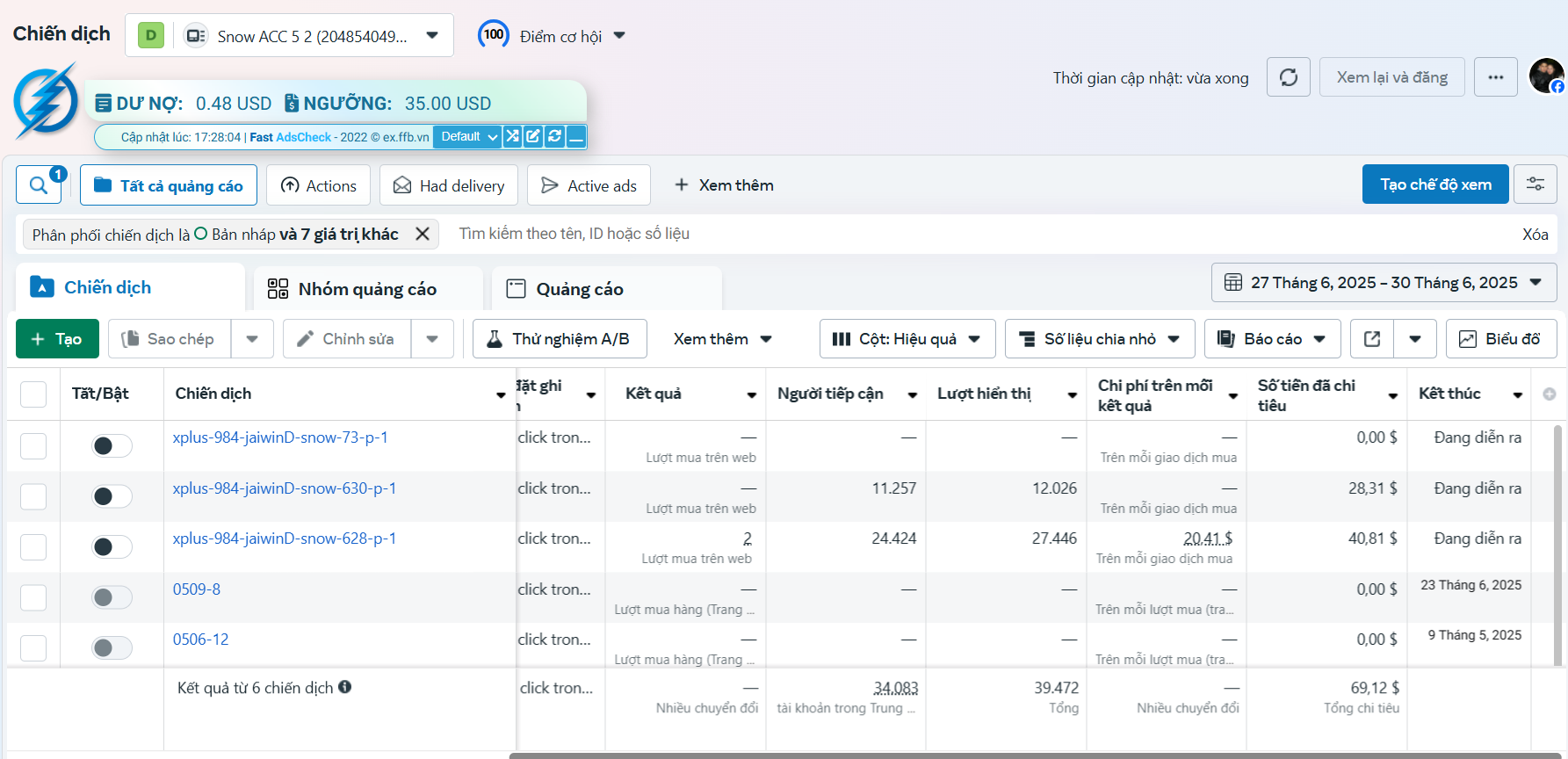Select the Active ads view
This screenshot has height=759, width=1568.
pos(589,185)
